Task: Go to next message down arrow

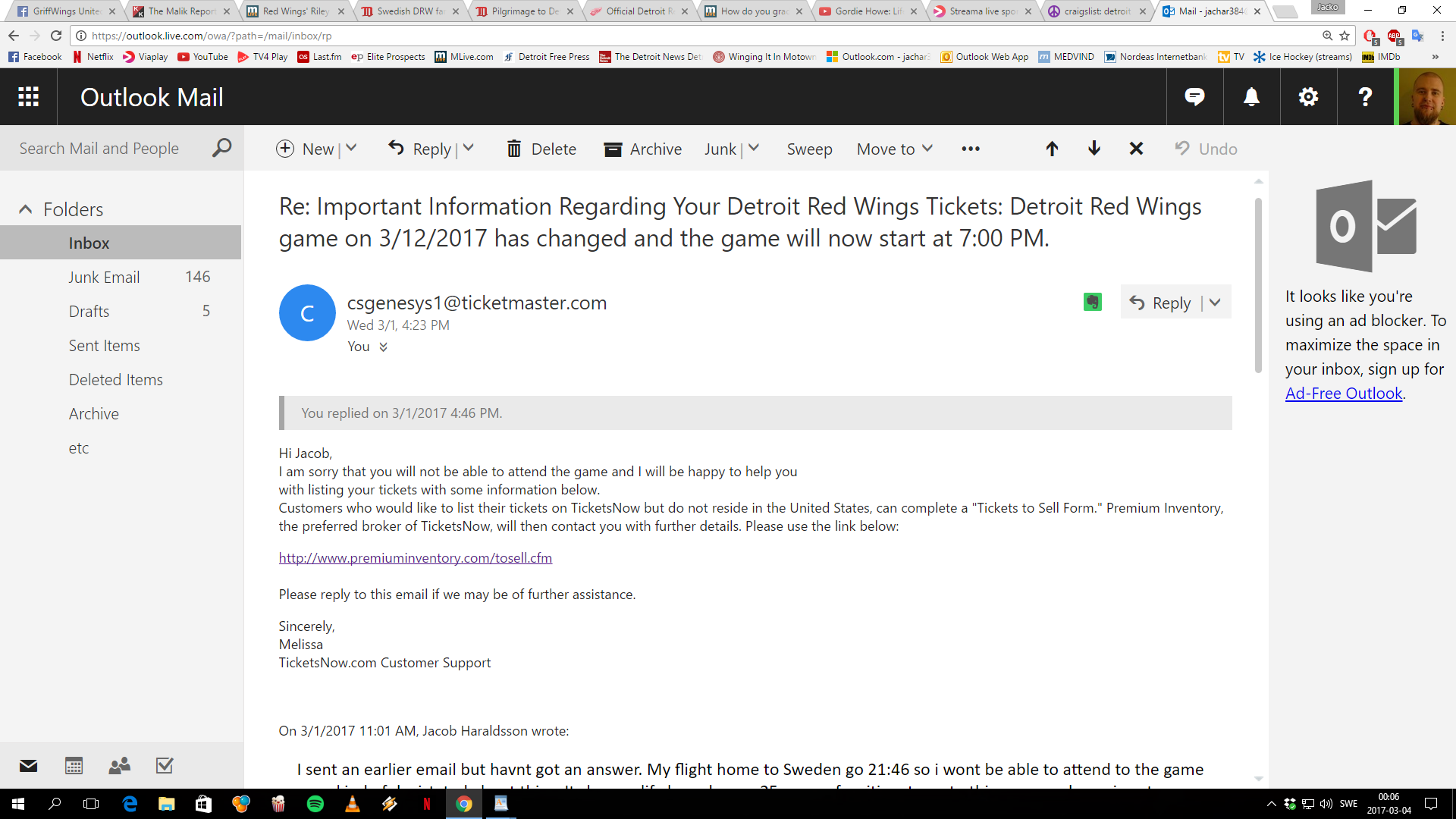Action: click(1094, 149)
